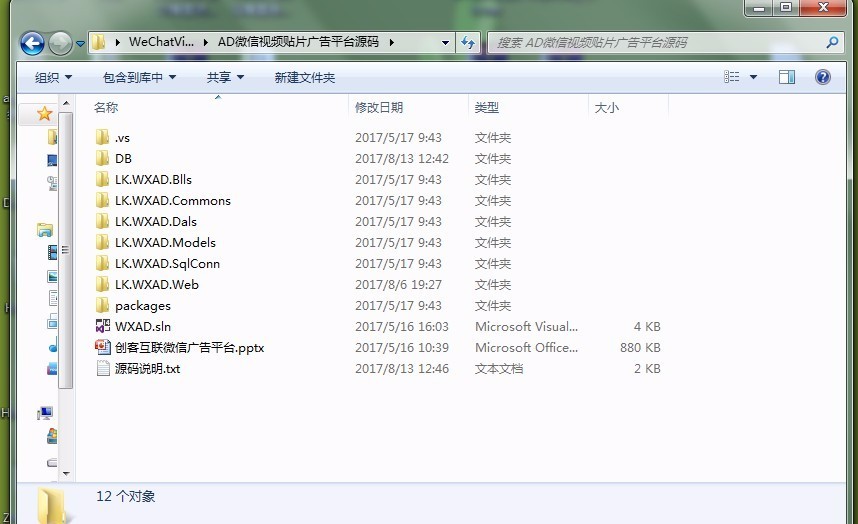
Task: Click the 文本文档 type cell
Action: click(498, 369)
